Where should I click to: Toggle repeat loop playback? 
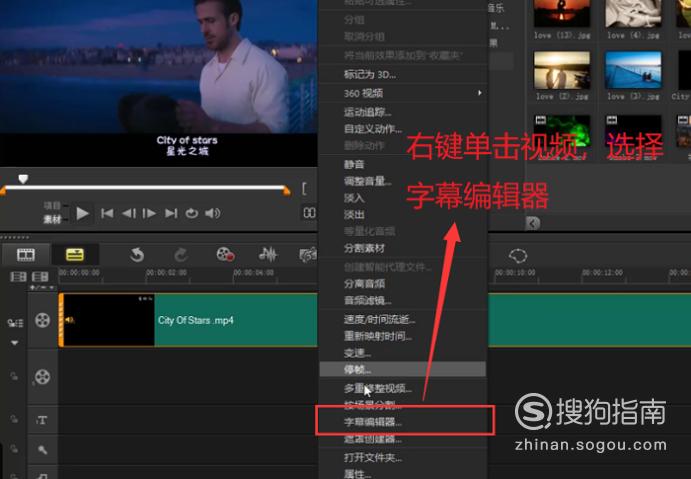click(192, 214)
